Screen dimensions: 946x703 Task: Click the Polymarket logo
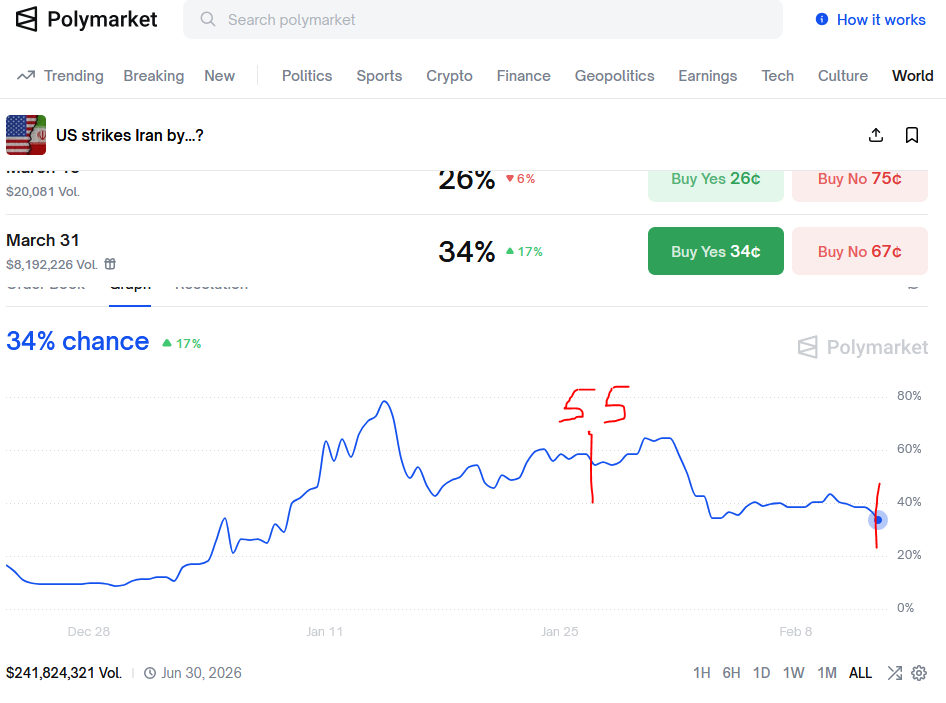86,19
